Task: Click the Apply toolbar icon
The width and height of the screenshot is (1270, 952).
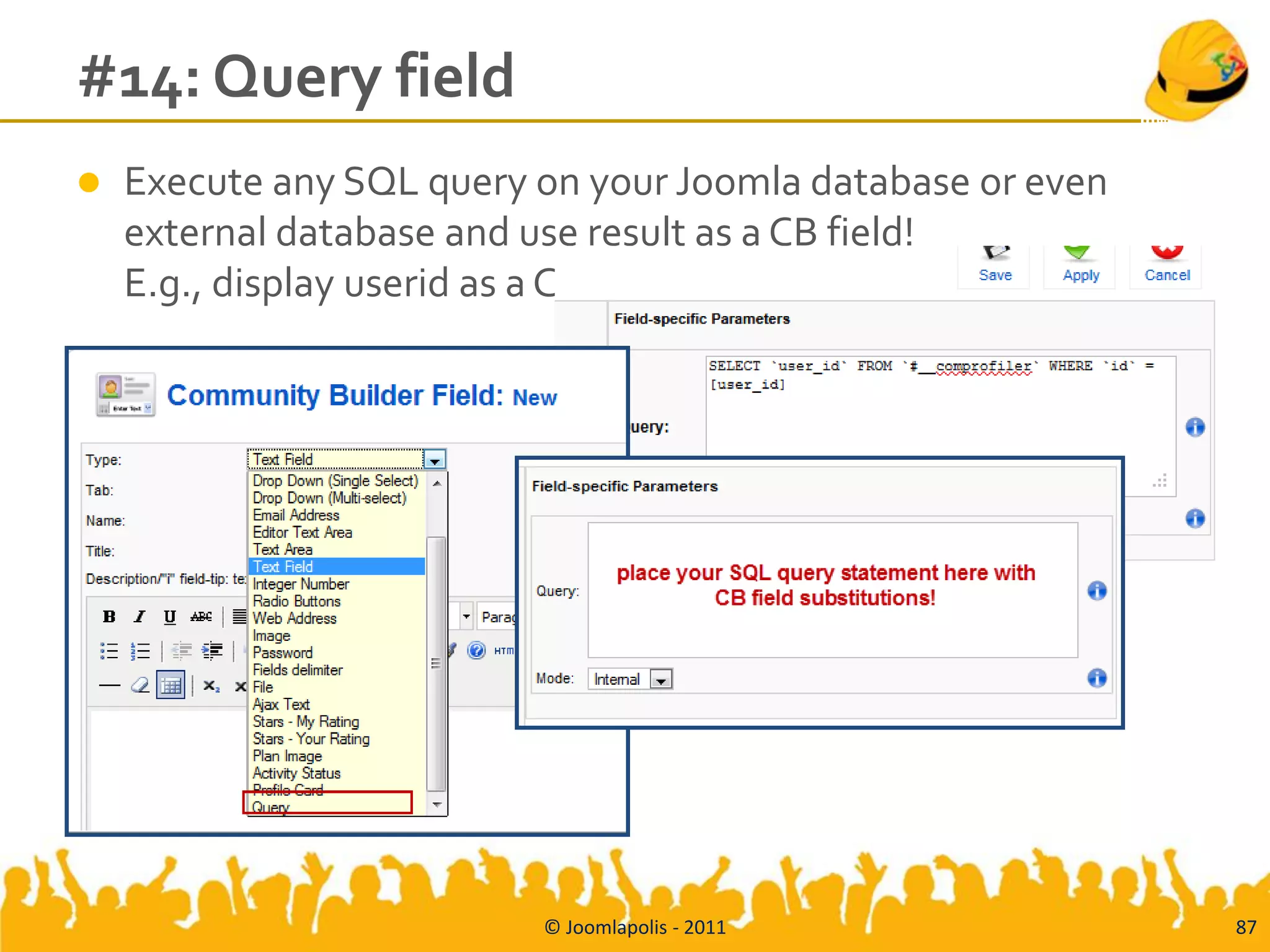Action: [1080, 266]
